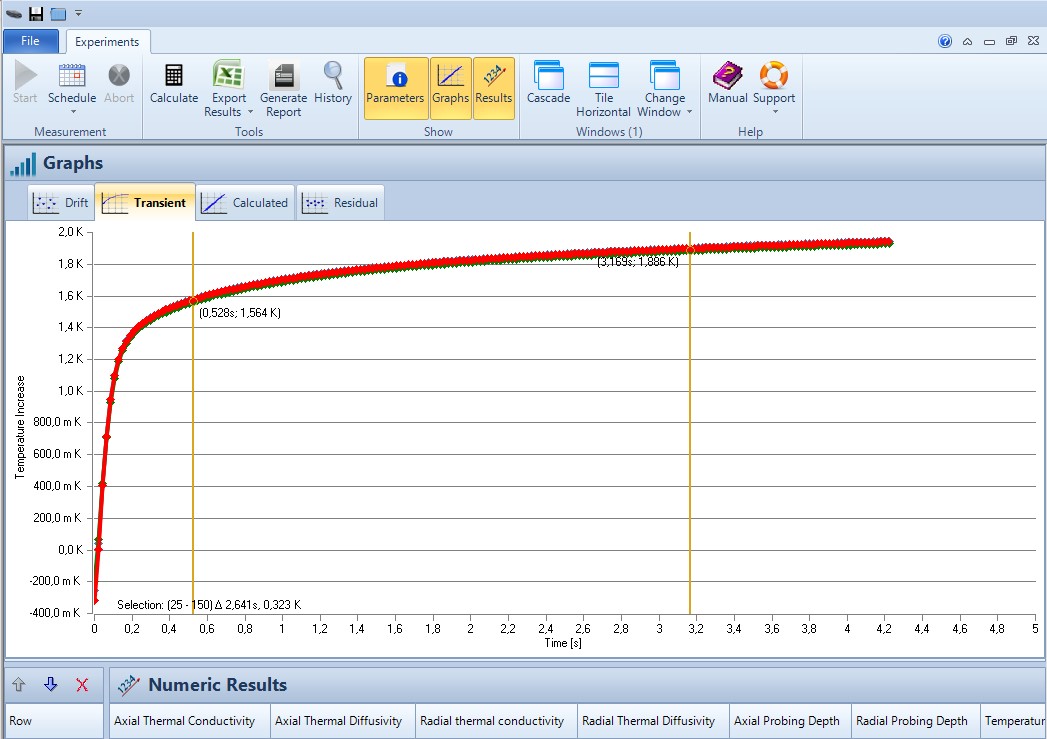This screenshot has width=1047, height=739.
Task: Open the Manual help book
Action: point(727,84)
